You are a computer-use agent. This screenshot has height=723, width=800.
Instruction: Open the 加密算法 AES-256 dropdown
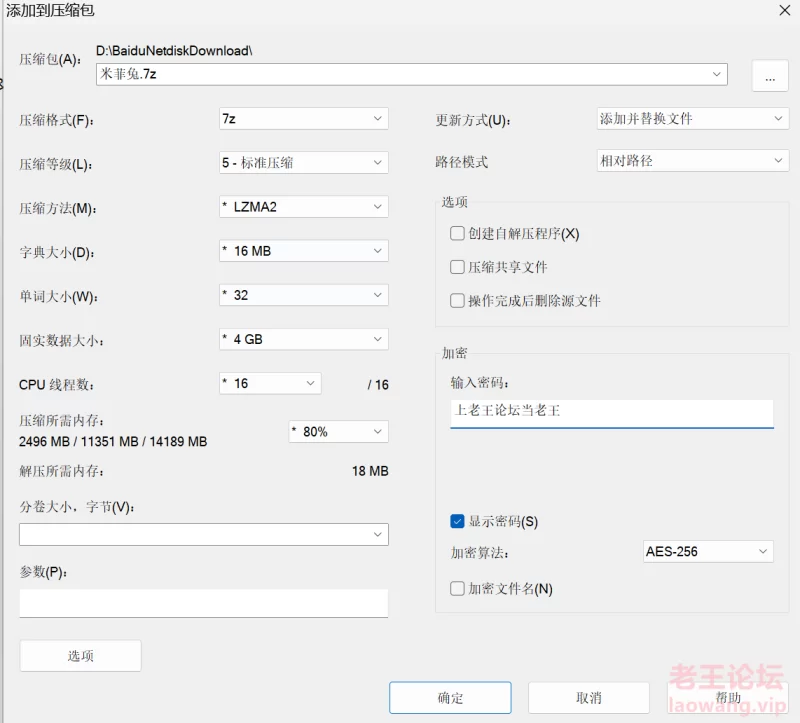(x=708, y=552)
